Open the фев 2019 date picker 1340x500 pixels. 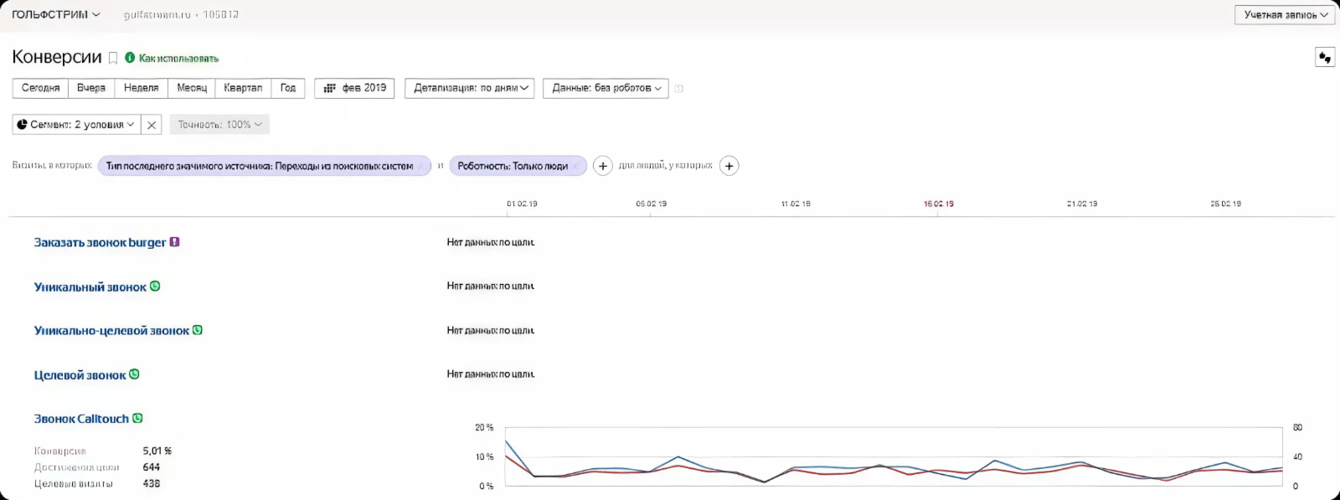click(x=354, y=88)
